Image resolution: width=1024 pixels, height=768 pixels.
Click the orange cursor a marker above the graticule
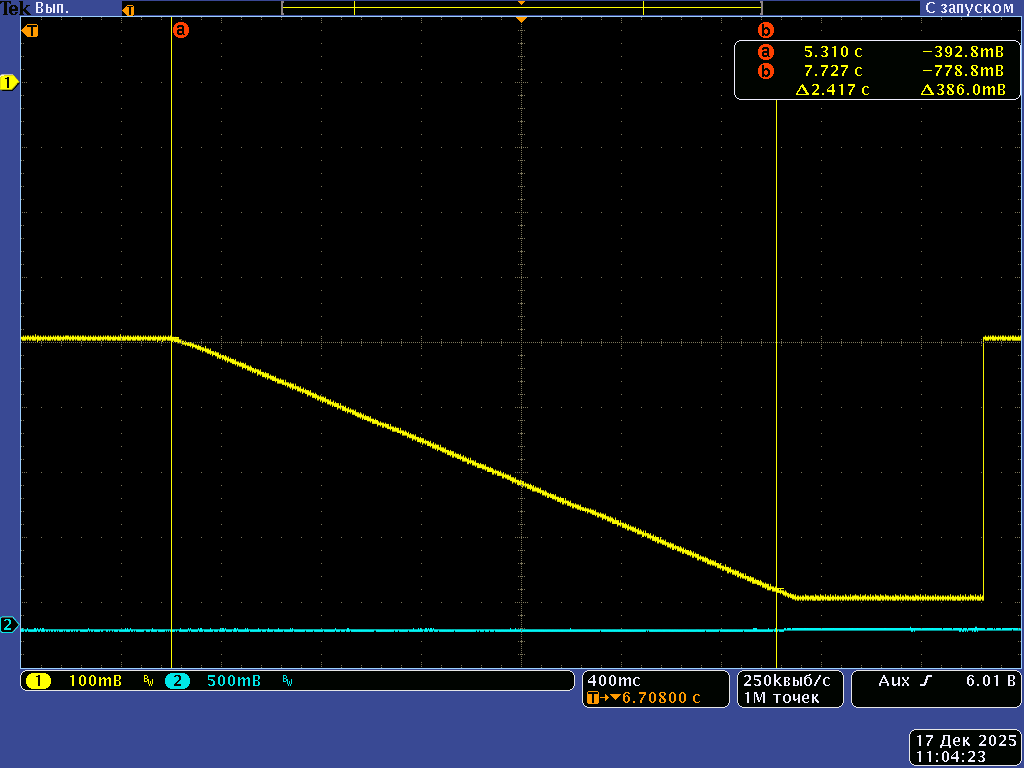click(x=181, y=30)
